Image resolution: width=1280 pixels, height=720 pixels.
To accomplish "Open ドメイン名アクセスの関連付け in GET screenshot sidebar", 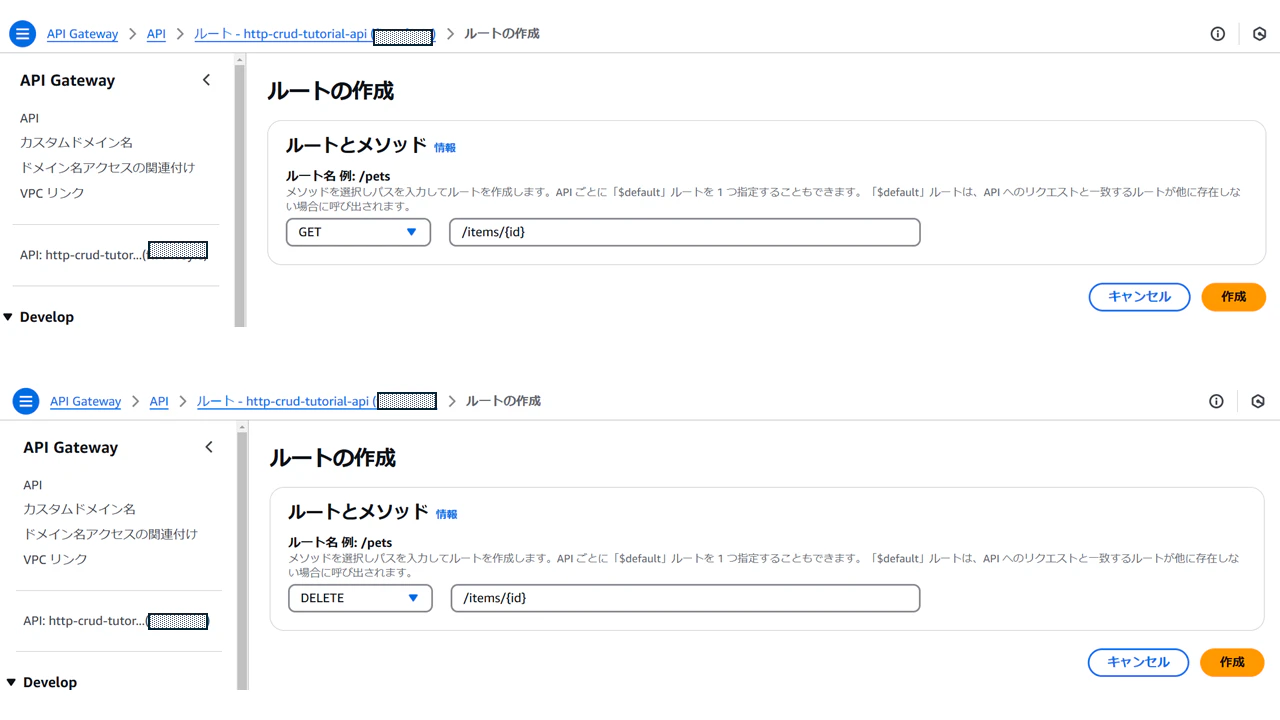I will coord(107,168).
